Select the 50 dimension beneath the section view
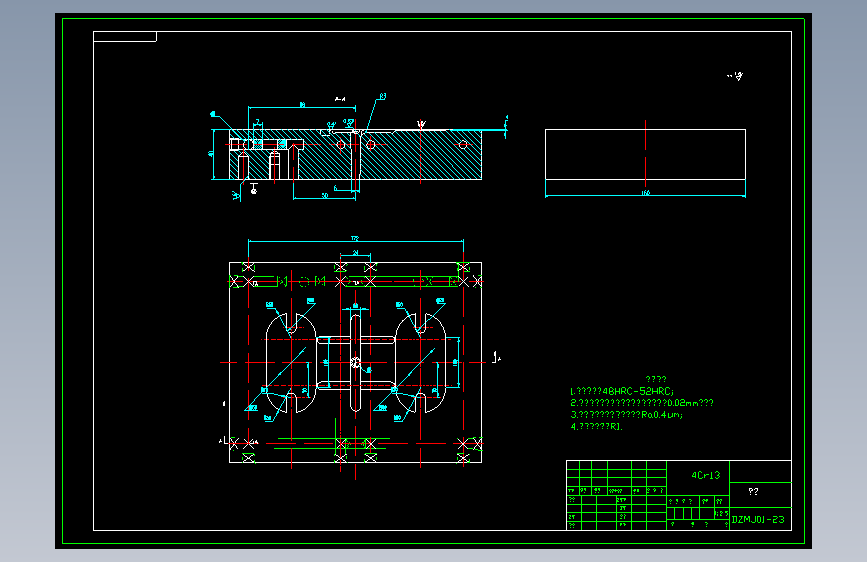Image resolution: width=867 pixels, height=562 pixels. (325, 195)
